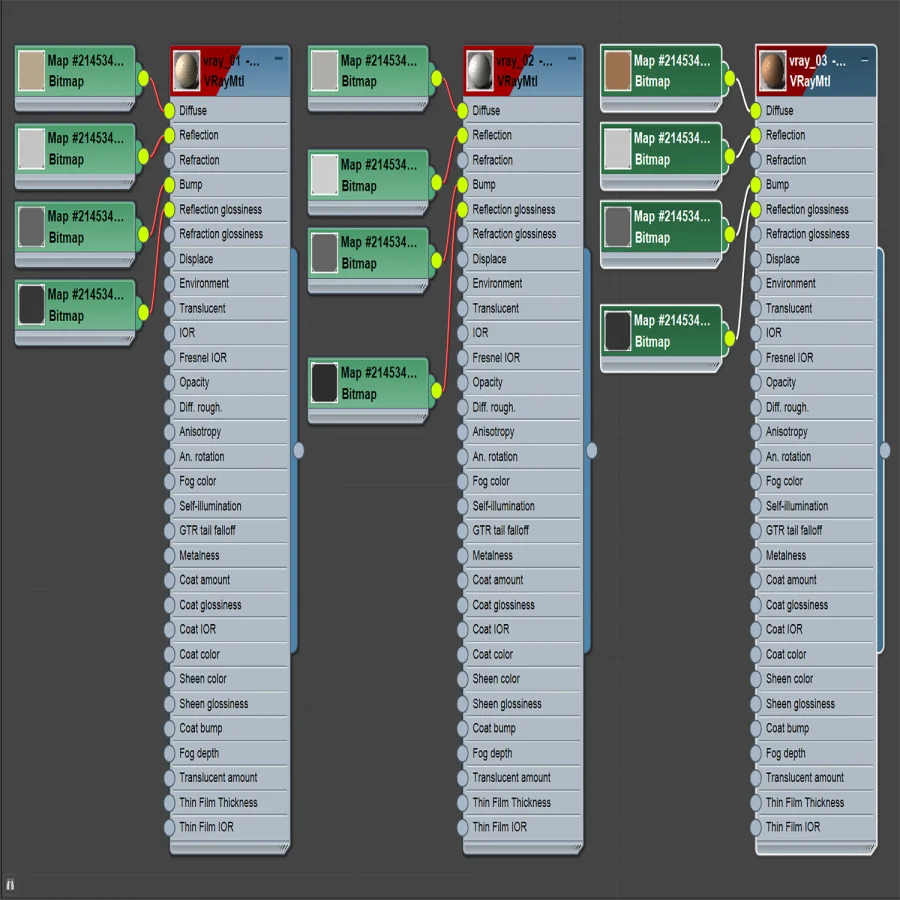Select the Self-illumination slot on vray_03
Screen dimensions: 900x900
[816, 506]
